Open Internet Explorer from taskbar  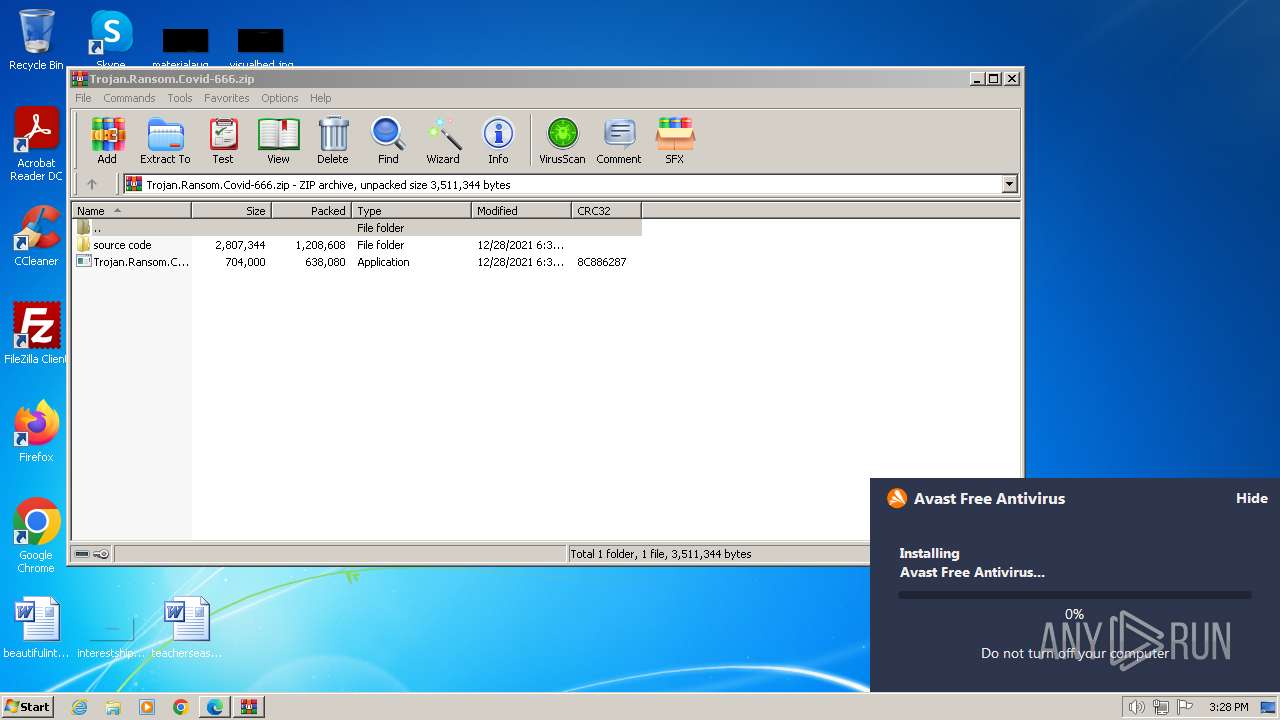tap(79, 707)
